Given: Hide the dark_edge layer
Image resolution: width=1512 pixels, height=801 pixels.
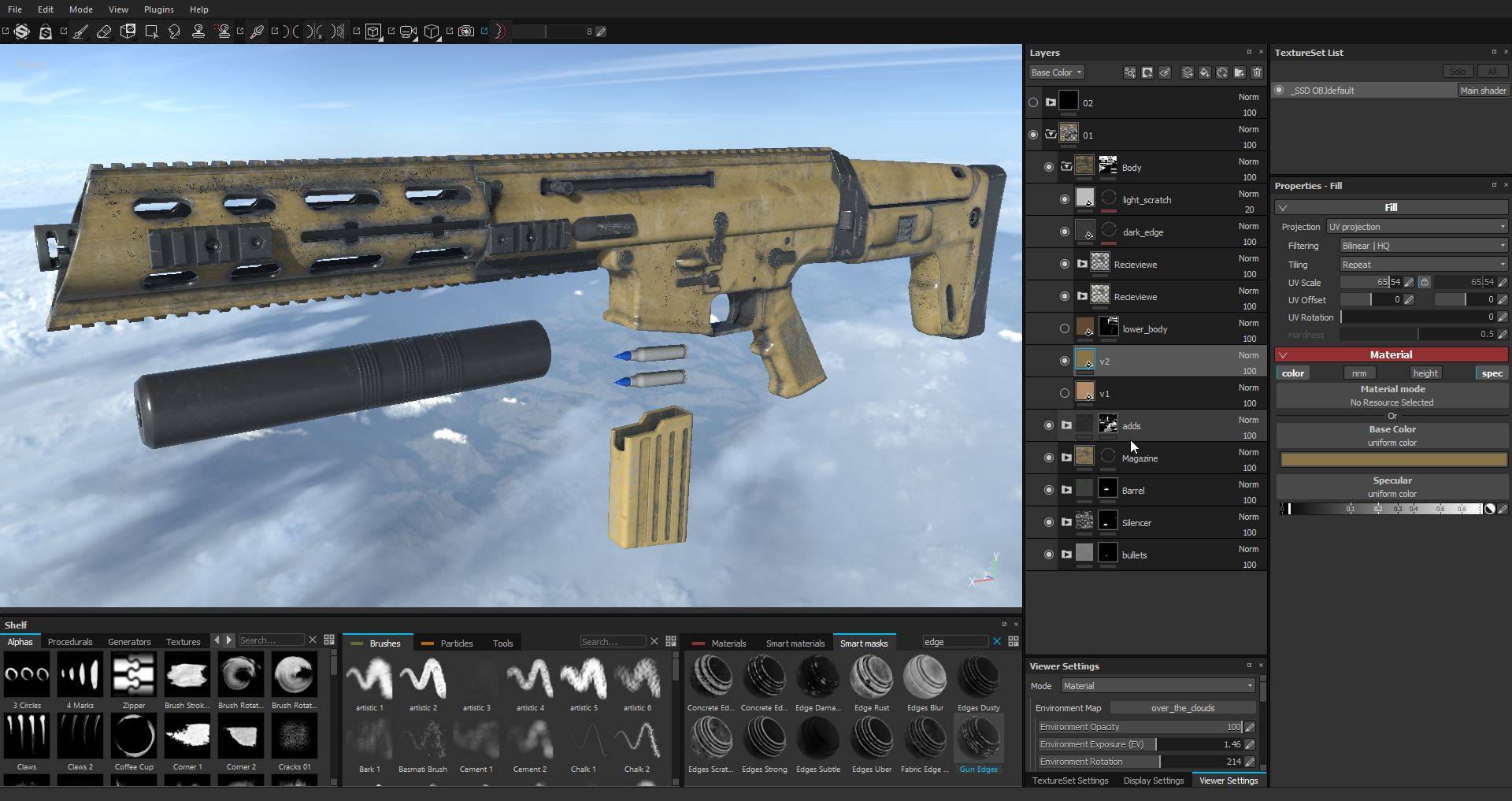Looking at the screenshot, I should (x=1065, y=232).
